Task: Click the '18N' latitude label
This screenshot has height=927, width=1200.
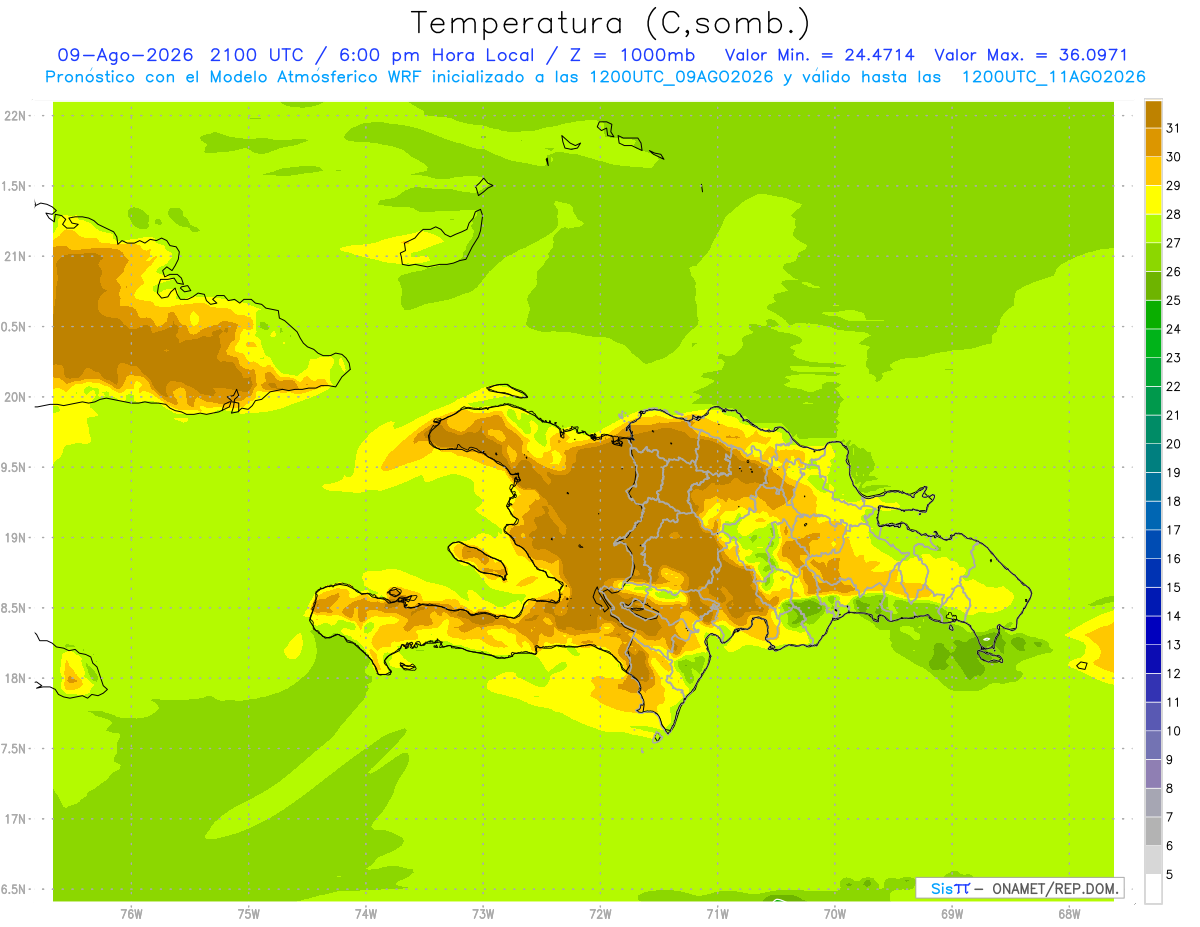Action: [x=14, y=678]
